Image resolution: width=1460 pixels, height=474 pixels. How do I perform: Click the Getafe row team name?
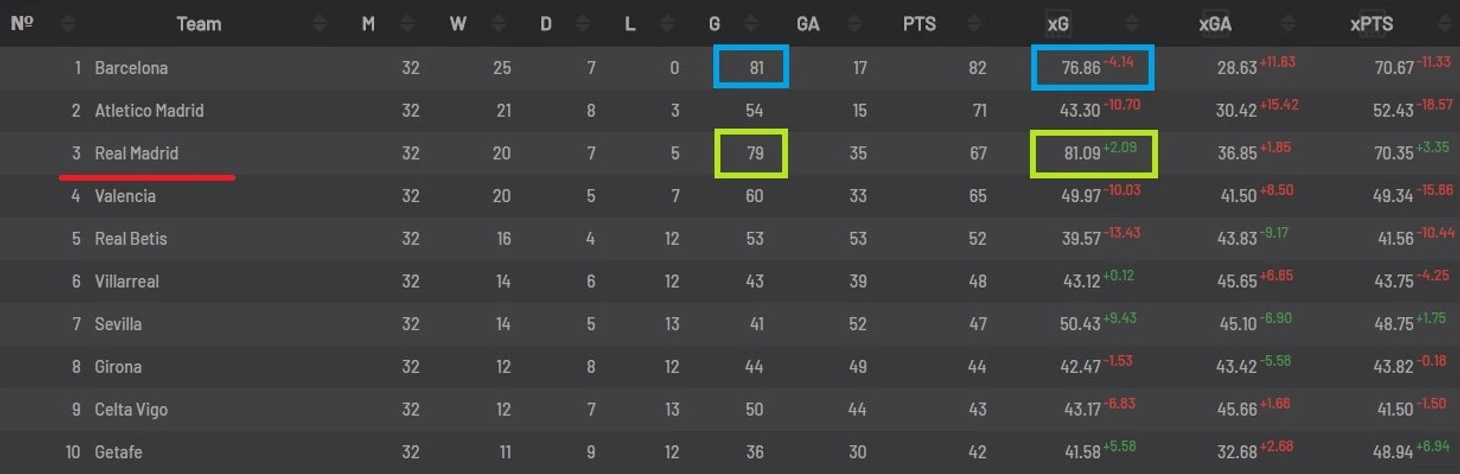[x=118, y=452]
